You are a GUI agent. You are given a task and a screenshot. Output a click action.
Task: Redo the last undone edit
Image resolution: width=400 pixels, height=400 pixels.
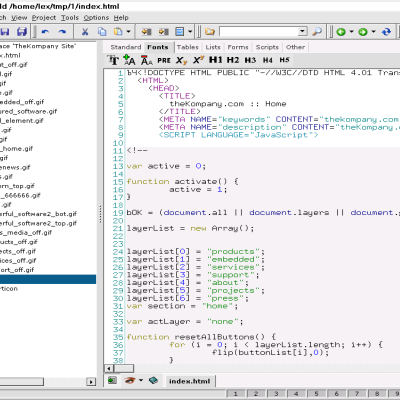[x=62, y=32]
